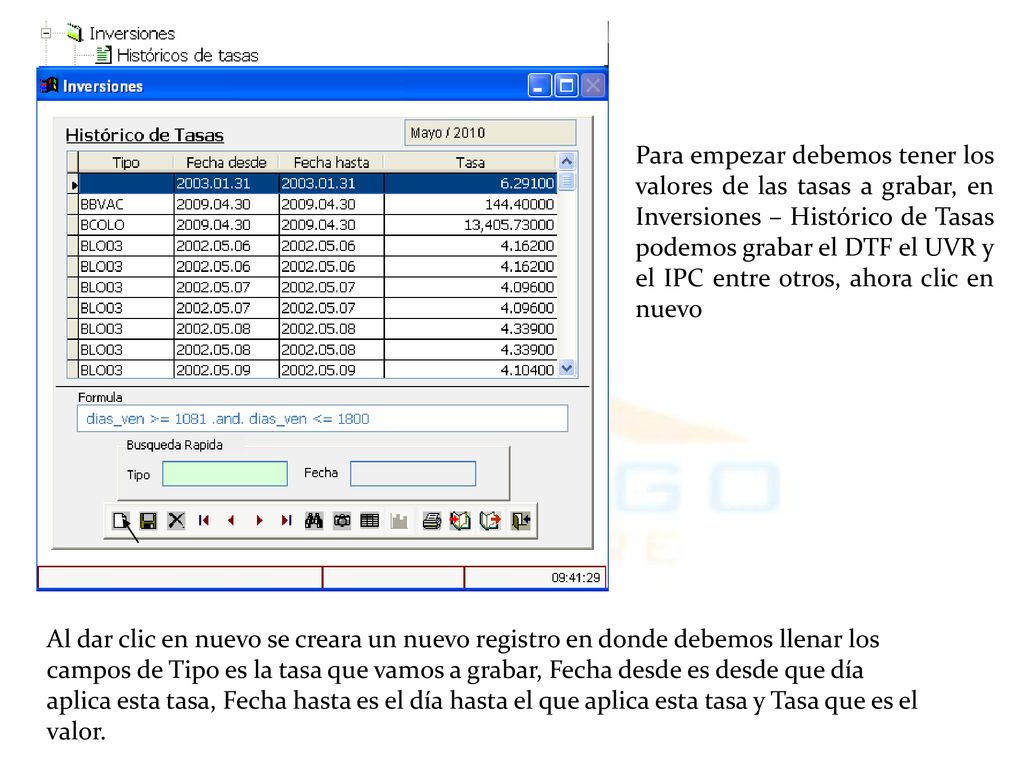
Task: Save the record with the floppy disk icon
Action: (148, 520)
